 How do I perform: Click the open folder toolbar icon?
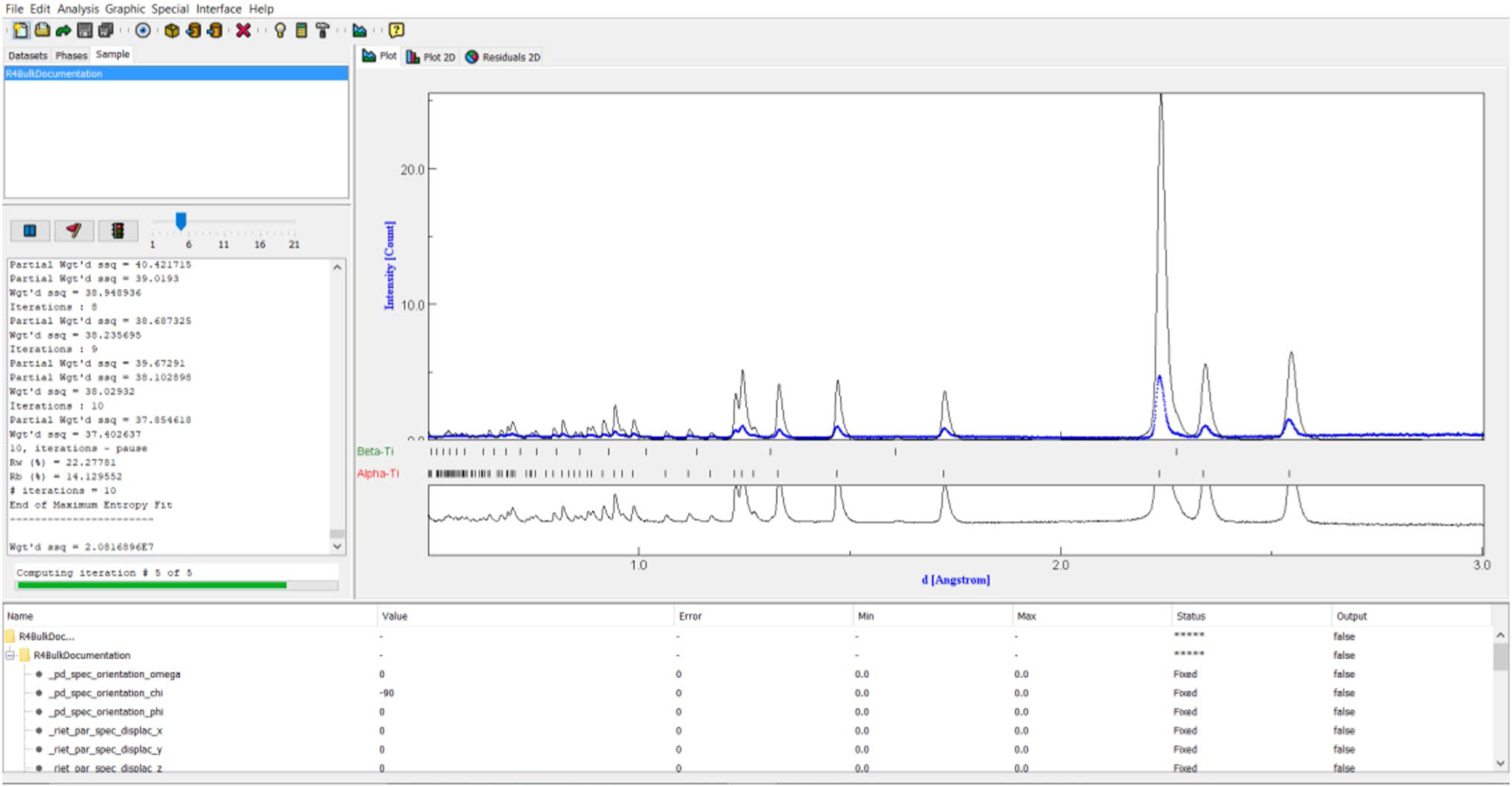point(42,31)
